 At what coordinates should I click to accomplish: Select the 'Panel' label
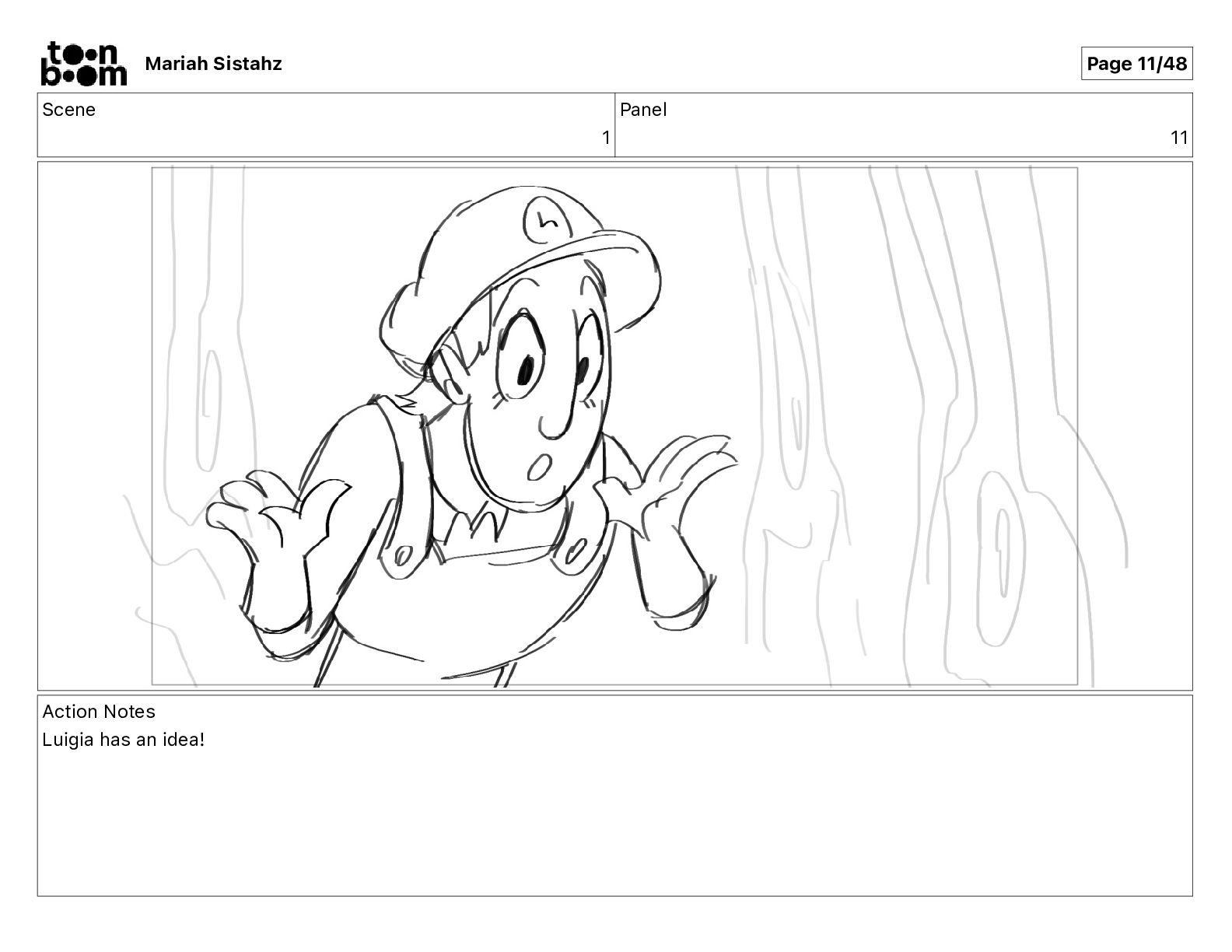coord(643,110)
